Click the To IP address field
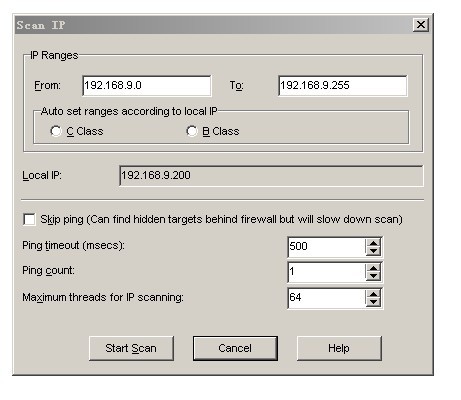 point(343,86)
